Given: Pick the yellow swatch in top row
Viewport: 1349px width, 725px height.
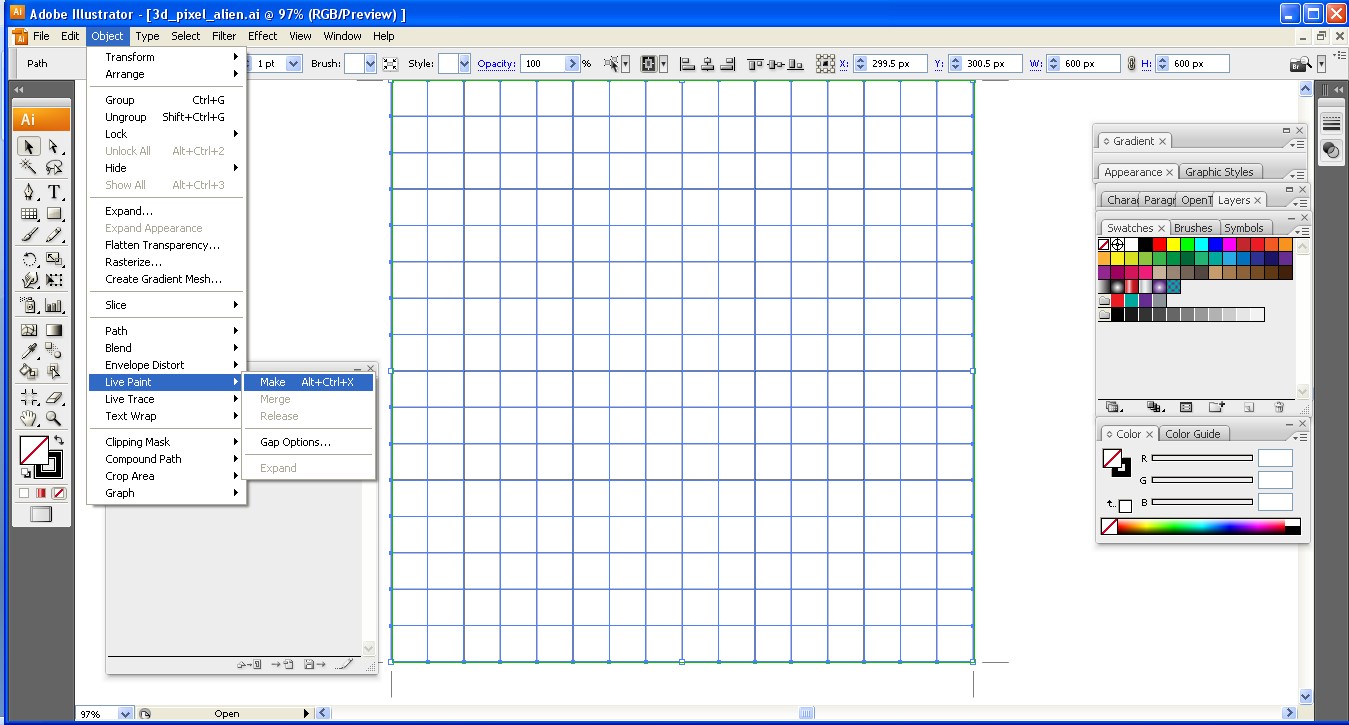Looking at the screenshot, I should pyautogui.click(x=1173, y=244).
